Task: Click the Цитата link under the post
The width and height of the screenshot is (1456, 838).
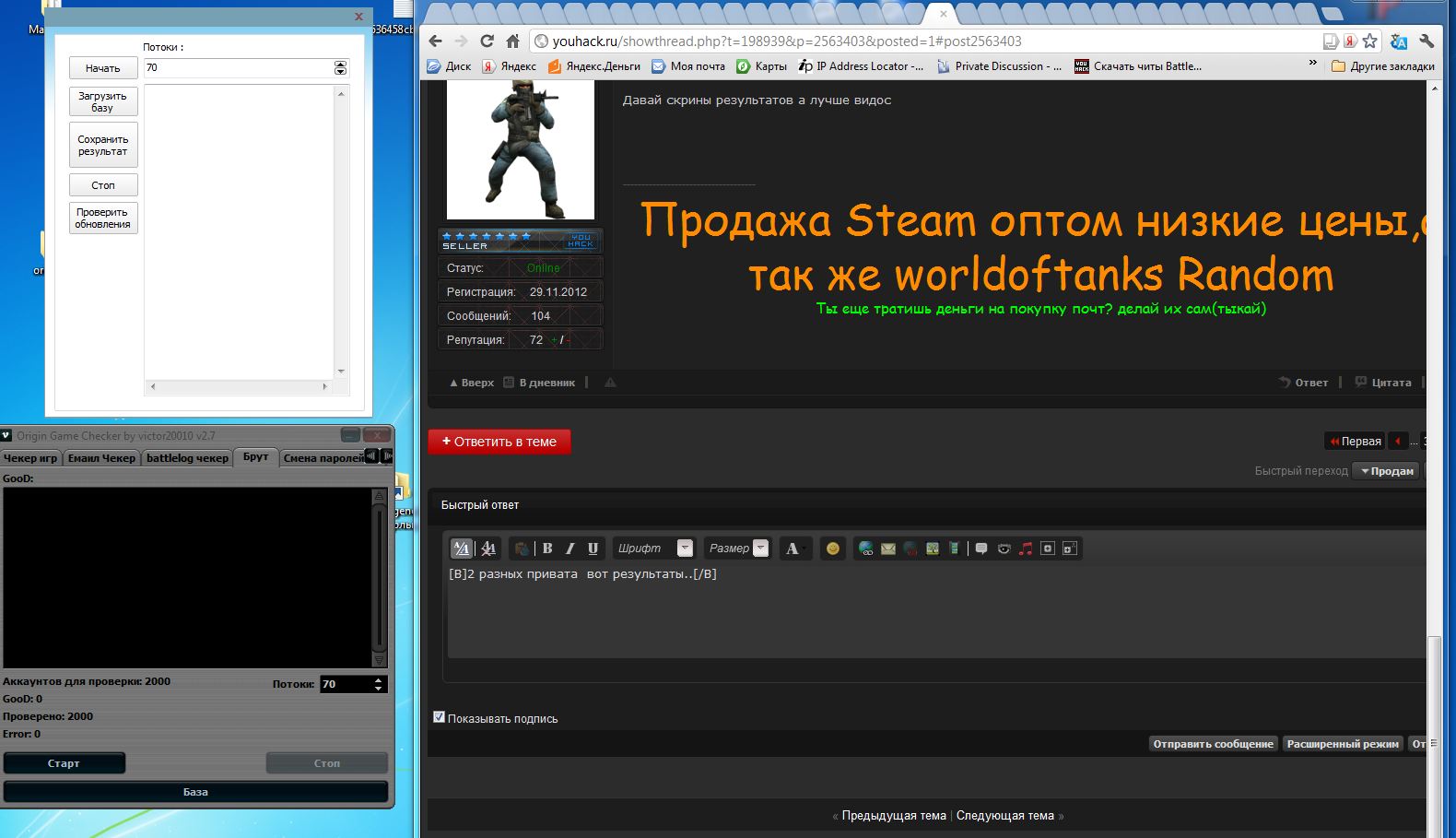Action: pos(1383,383)
